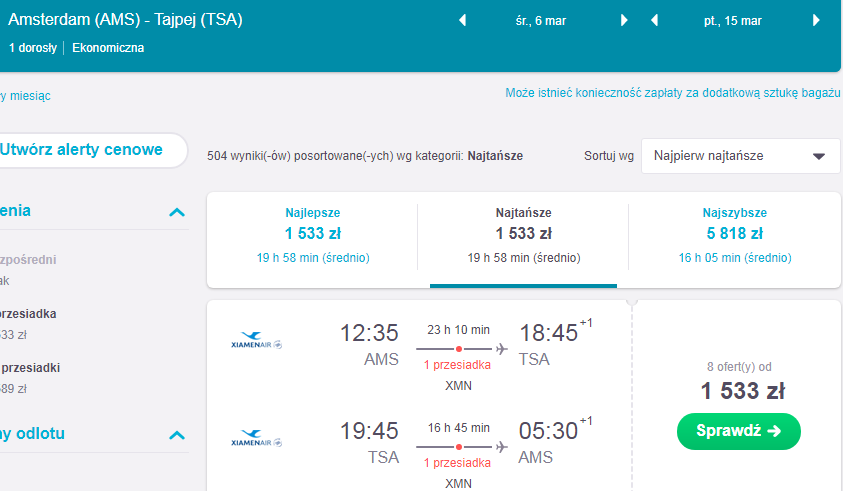Go to previous departure date arrow
843x491 pixels.
click(462, 20)
